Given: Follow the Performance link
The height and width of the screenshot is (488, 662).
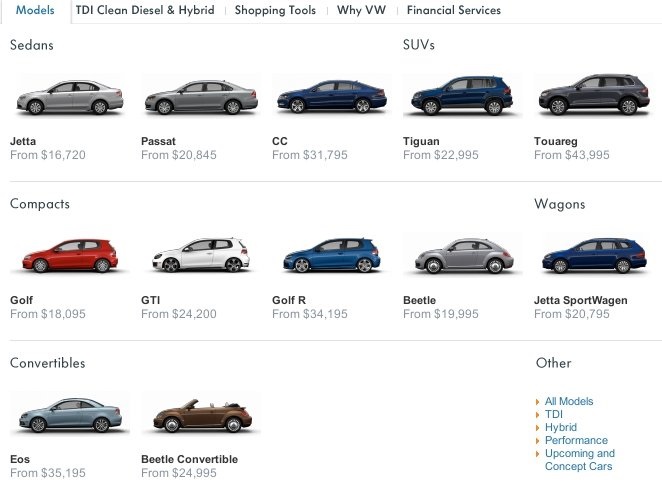Looking at the screenshot, I should click(x=576, y=440).
